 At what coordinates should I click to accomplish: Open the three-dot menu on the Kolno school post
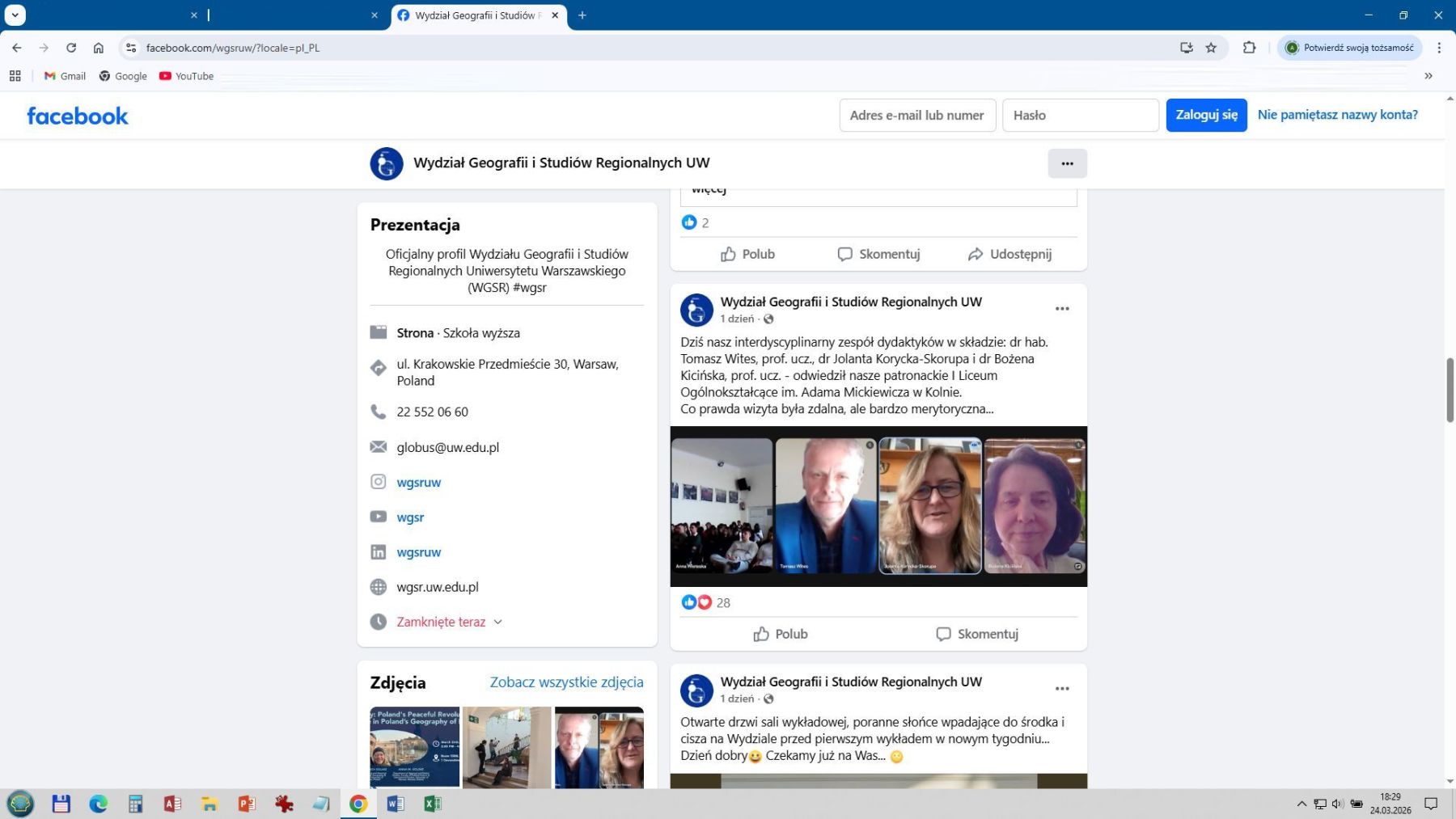point(1061,309)
